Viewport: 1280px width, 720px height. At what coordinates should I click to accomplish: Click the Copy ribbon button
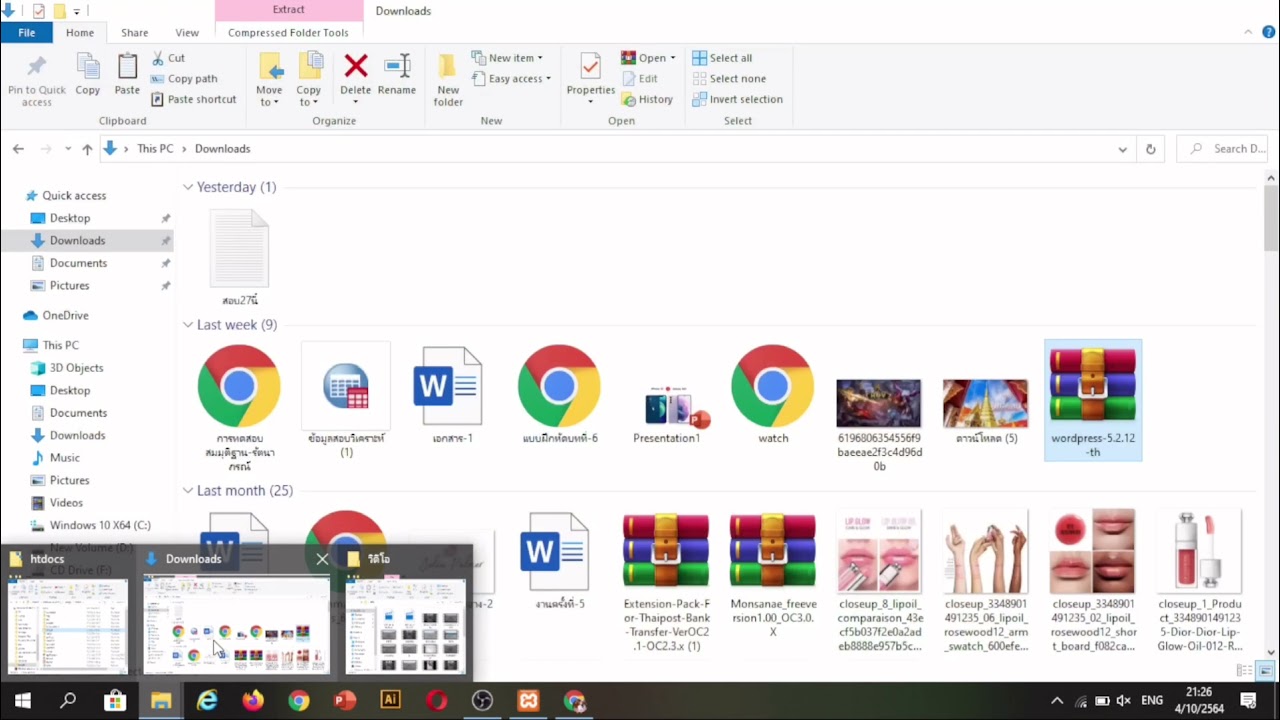pyautogui.click(x=88, y=75)
